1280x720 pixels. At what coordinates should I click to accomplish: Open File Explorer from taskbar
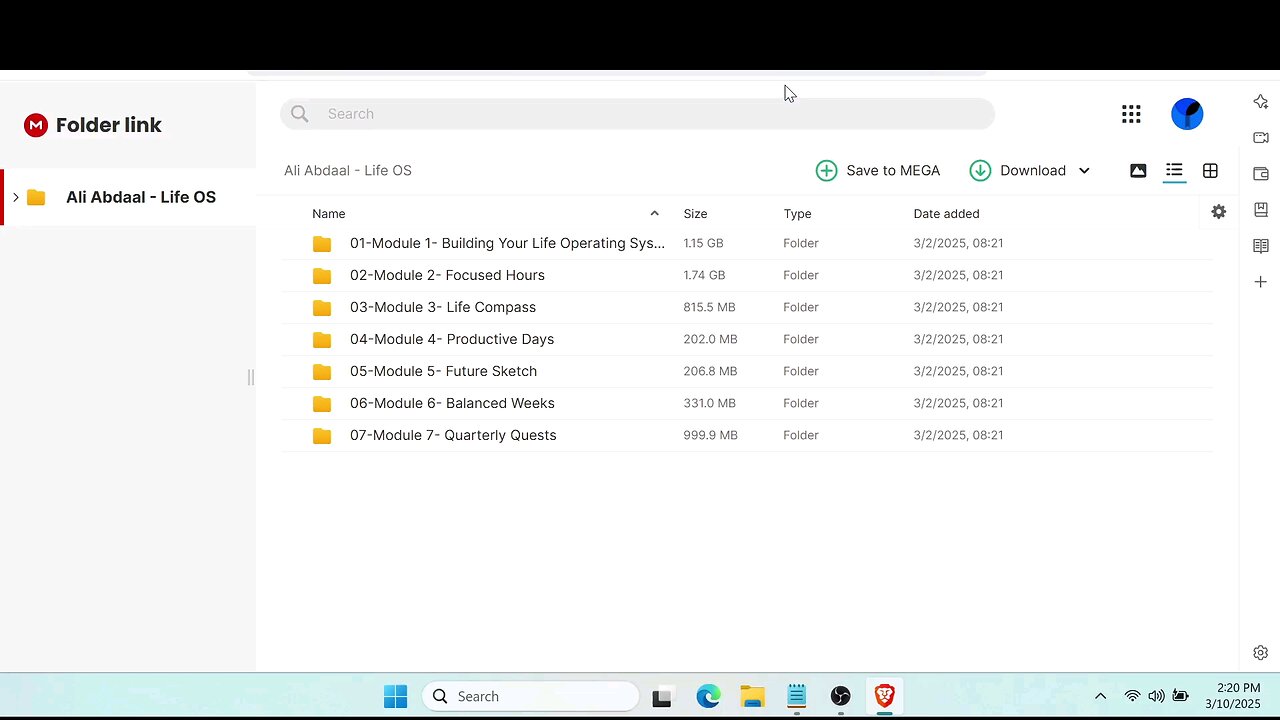pyautogui.click(x=752, y=697)
